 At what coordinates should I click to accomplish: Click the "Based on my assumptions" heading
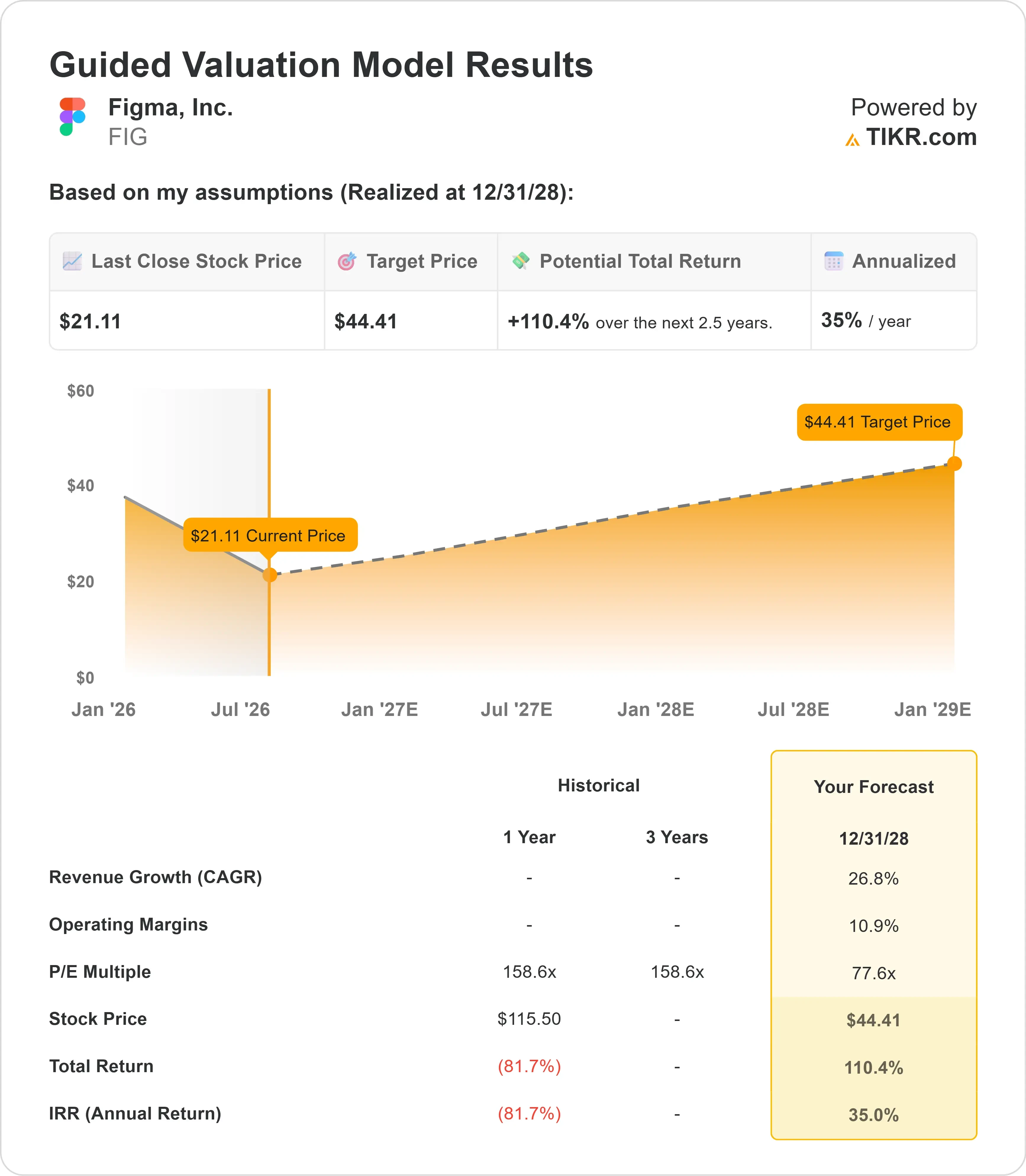click(312, 192)
